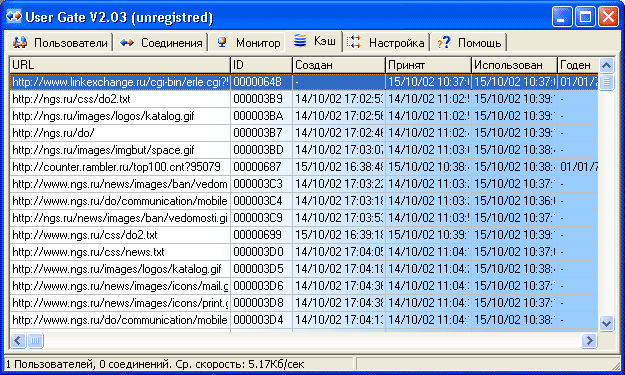Viewport: 625px width, 375px height.
Task: Click ID cell 000003B7
Action: click(261, 133)
